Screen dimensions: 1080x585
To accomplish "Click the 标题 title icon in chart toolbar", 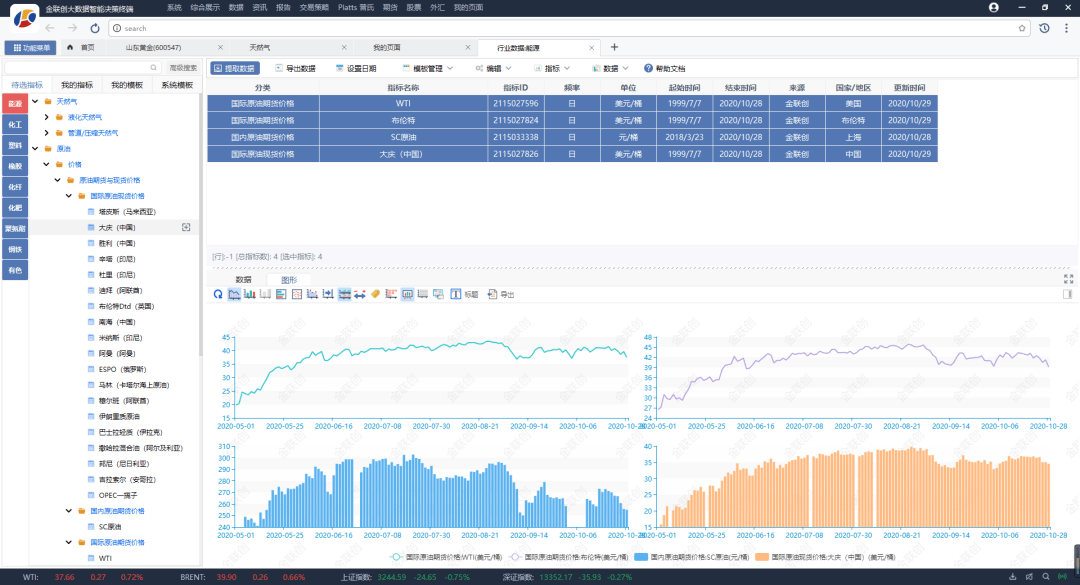I will pyautogui.click(x=456, y=295).
